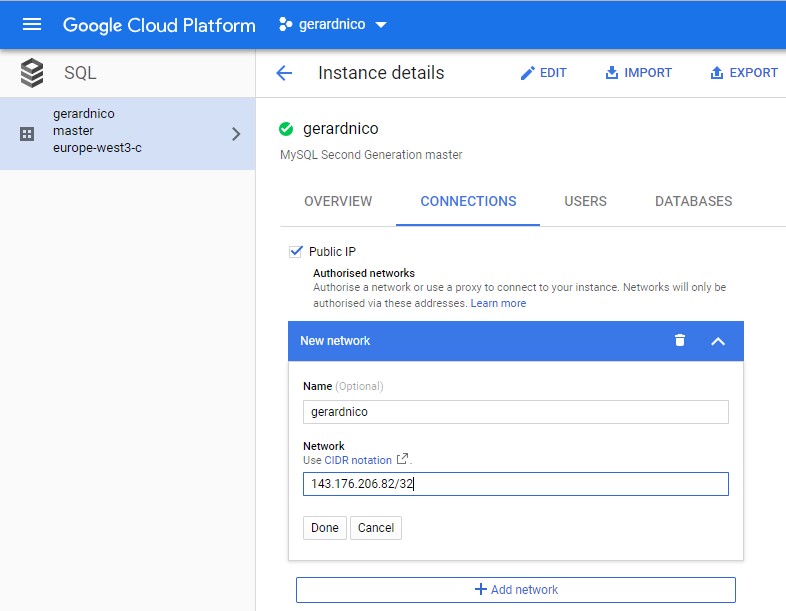This screenshot has height=611, width=786.
Task: Open the CIDR notation link
Action: [x=358, y=460]
